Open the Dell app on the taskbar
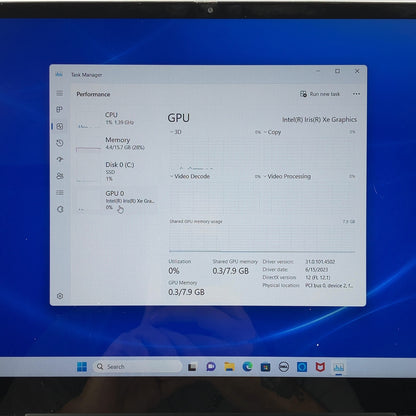This screenshot has height=416, width=416. click(x=284, y=367)
